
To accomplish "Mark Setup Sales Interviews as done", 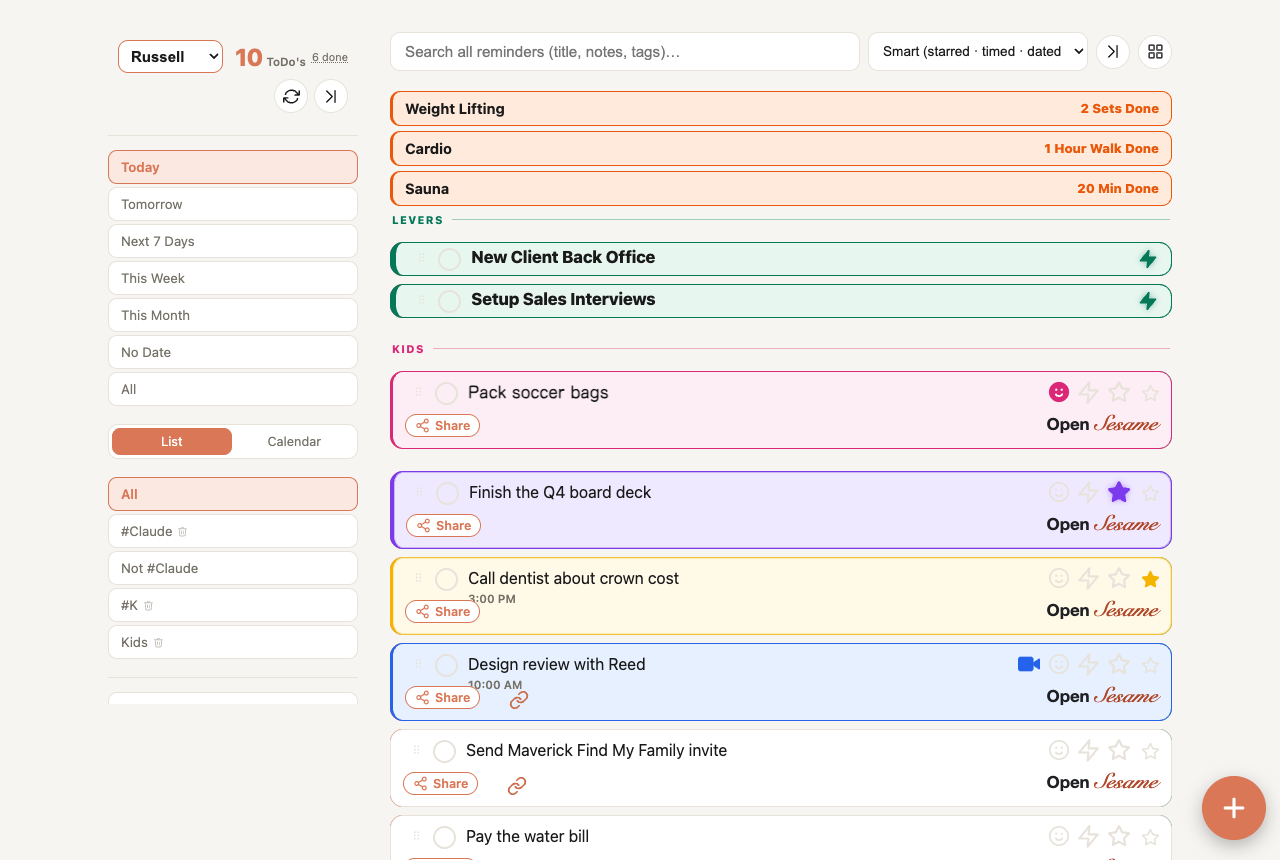I will click(450, 301).
